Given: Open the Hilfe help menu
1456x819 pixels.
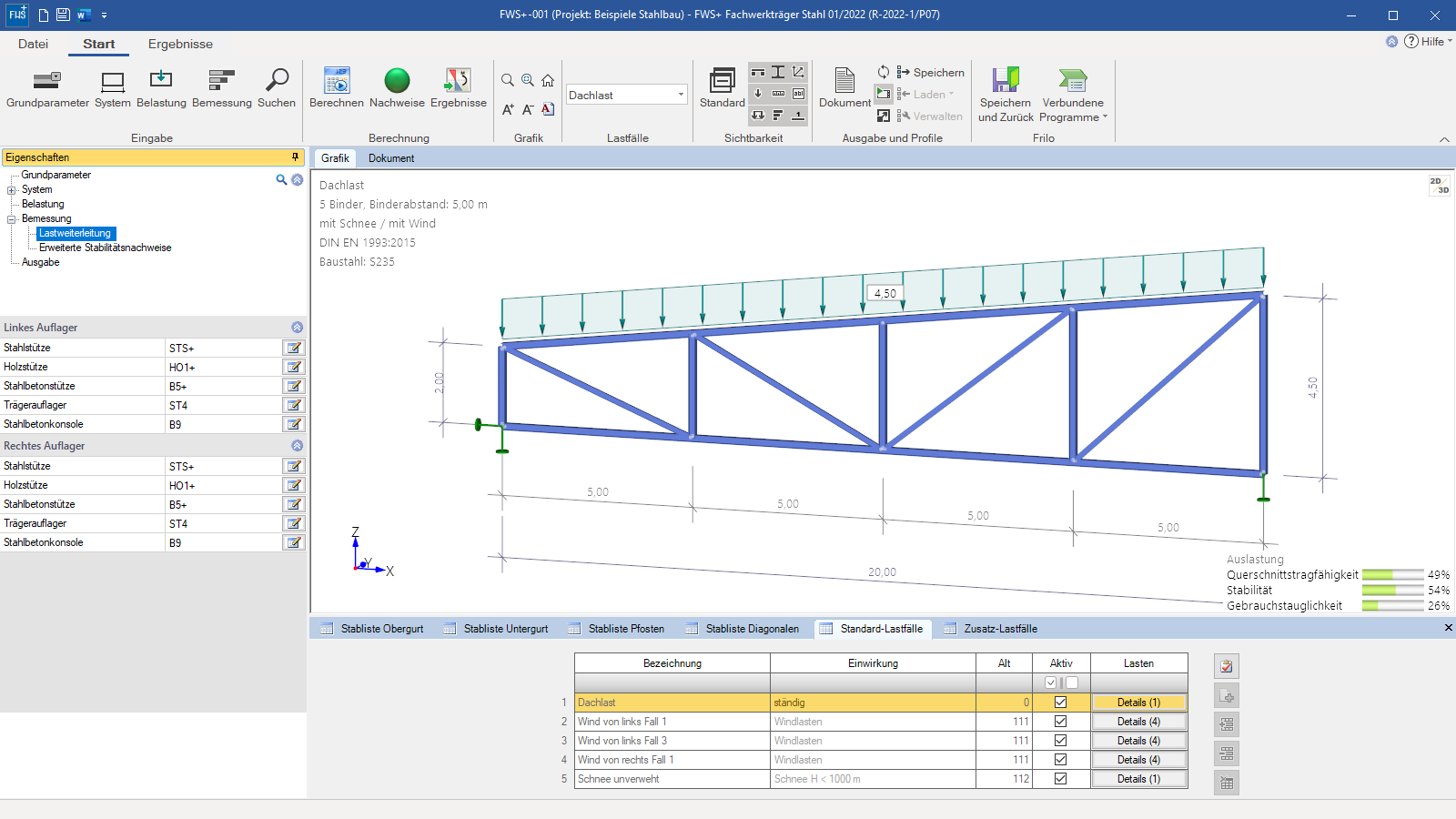Looking at the screenshot, I should [1427, 41].
